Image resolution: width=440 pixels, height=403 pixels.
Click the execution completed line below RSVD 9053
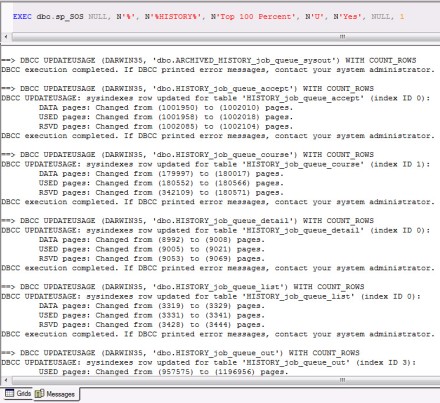tap(218, 268)
